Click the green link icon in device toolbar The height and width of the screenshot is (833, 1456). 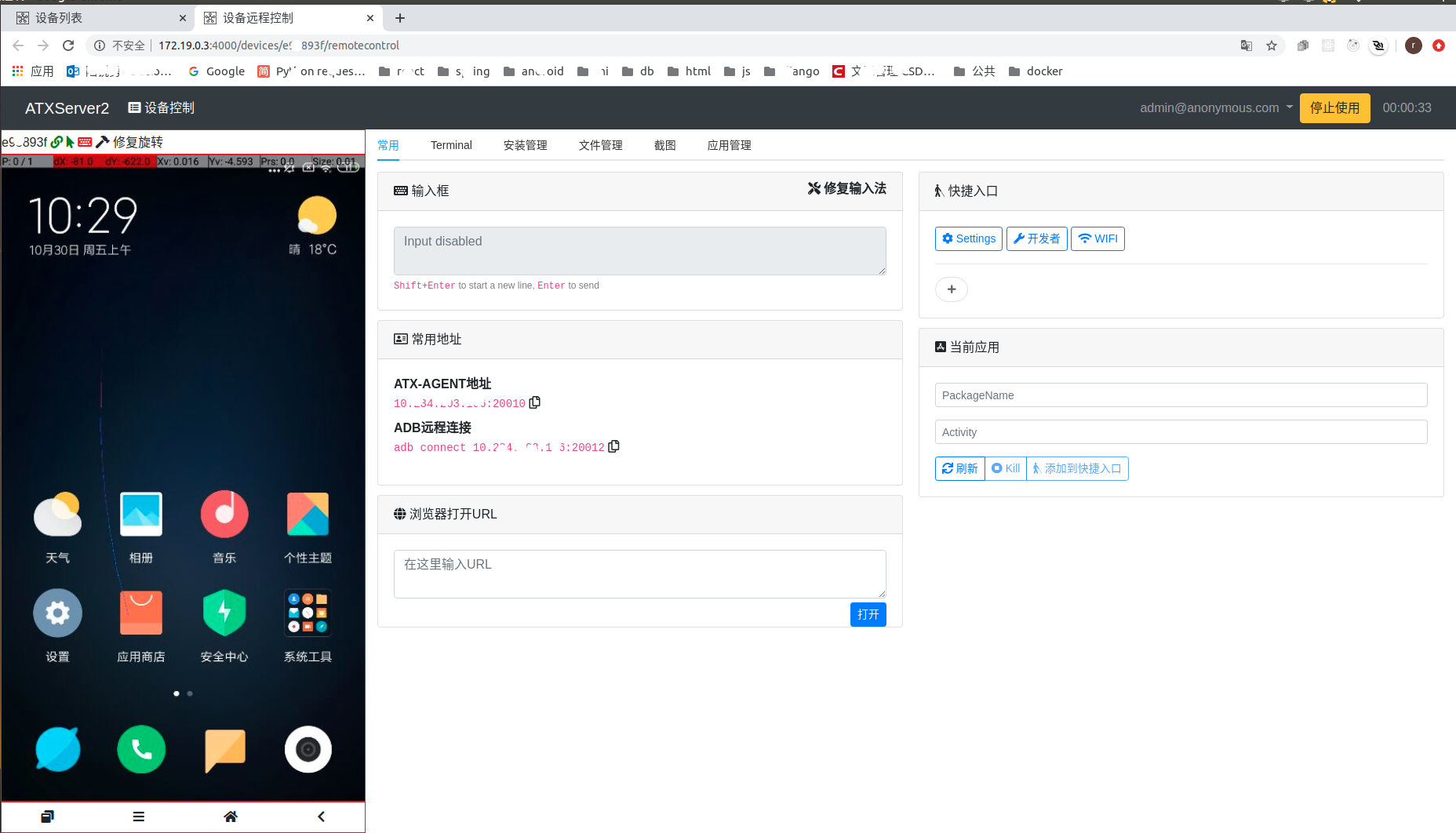tap(56, 142)
